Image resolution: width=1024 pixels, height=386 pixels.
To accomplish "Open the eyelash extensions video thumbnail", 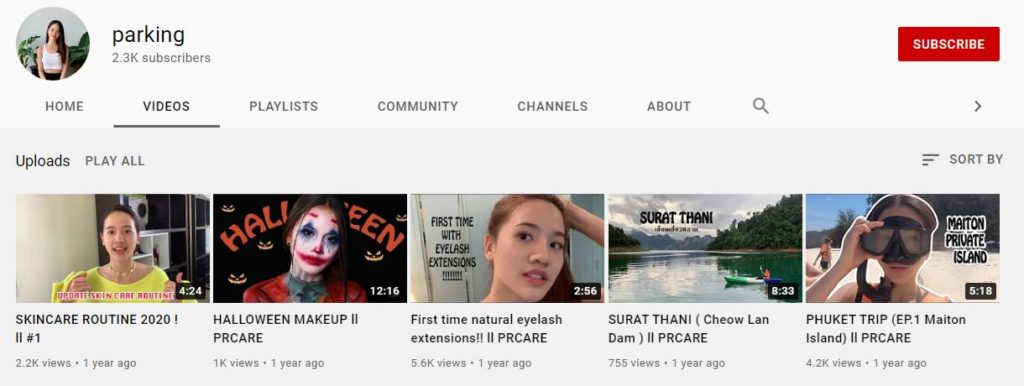I will point(507,248).
